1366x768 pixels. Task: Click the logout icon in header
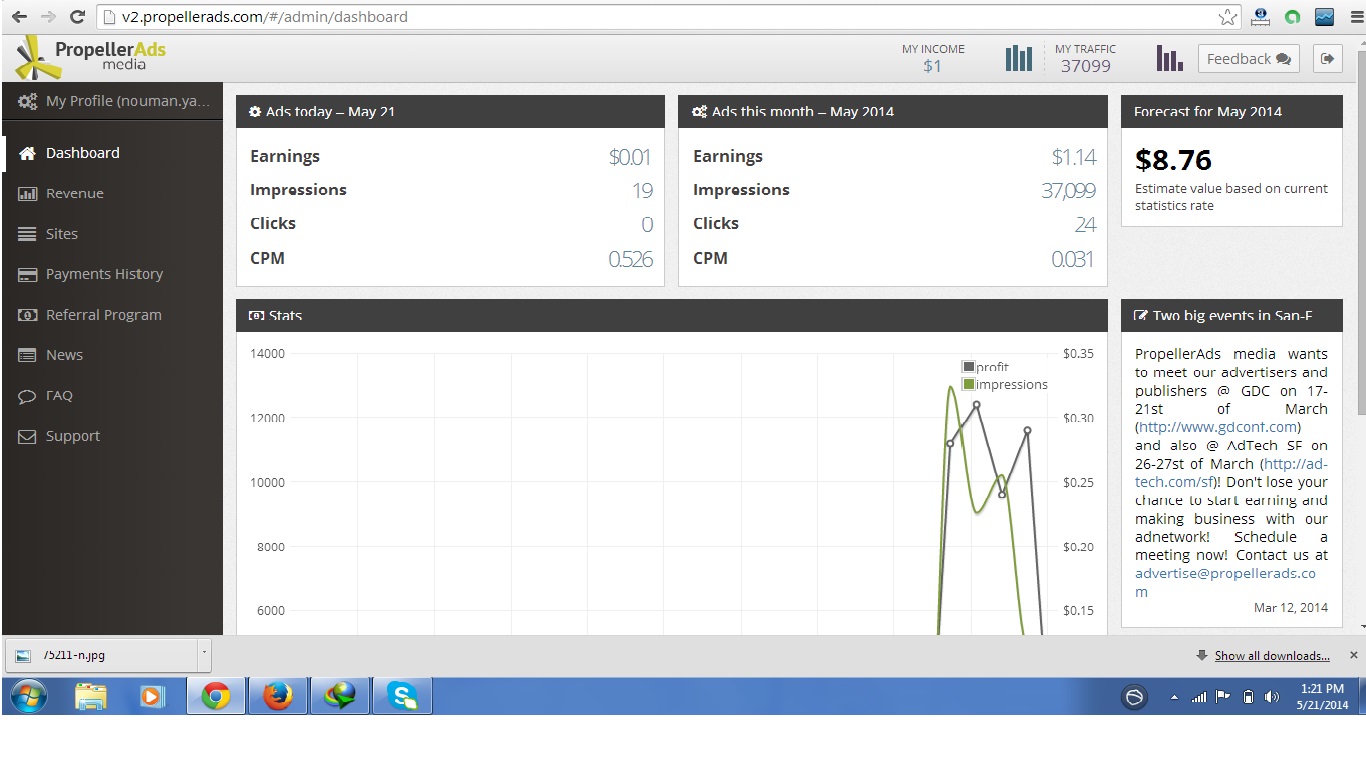point(1327,59)
